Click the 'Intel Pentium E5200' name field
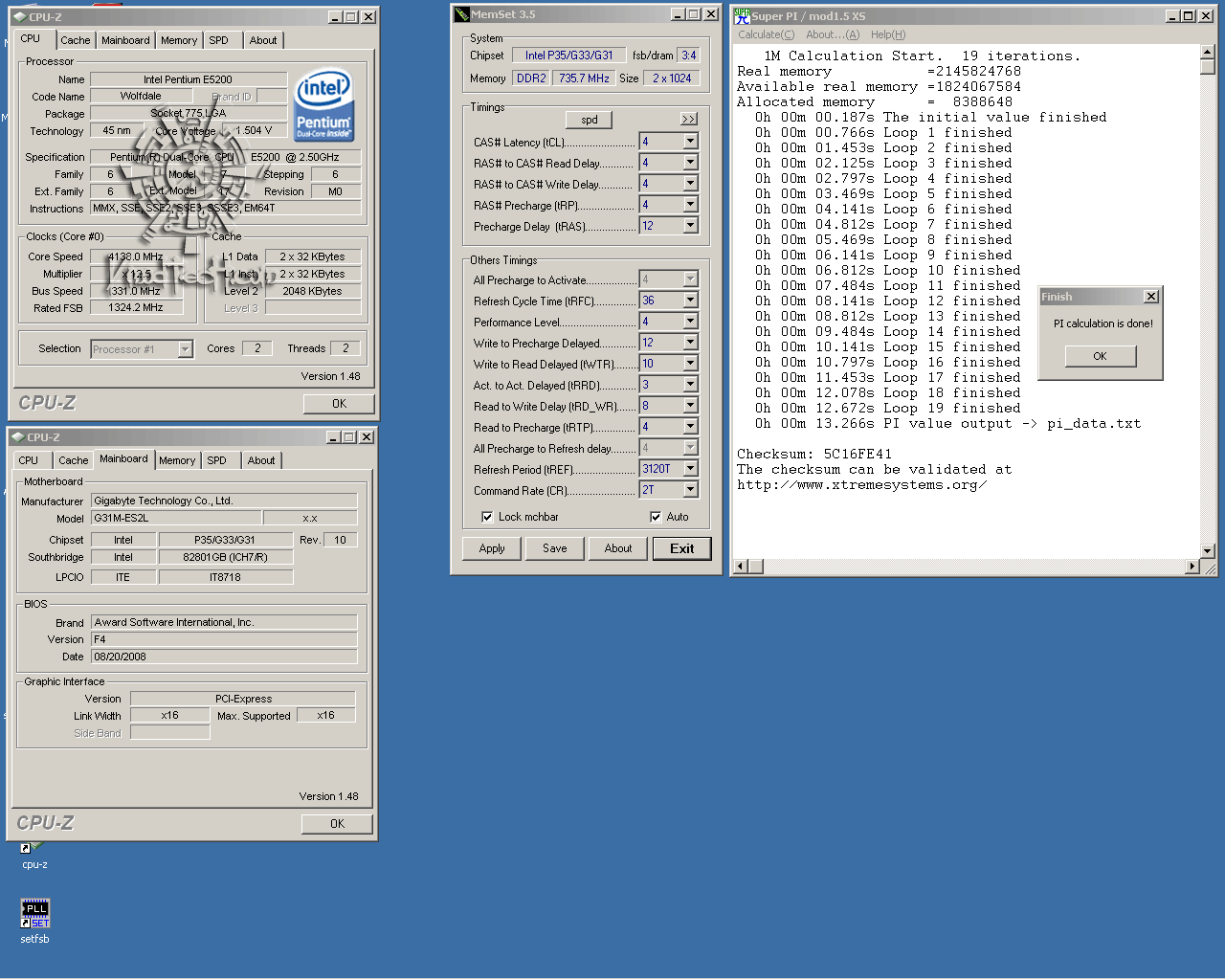 pos(189,79)
